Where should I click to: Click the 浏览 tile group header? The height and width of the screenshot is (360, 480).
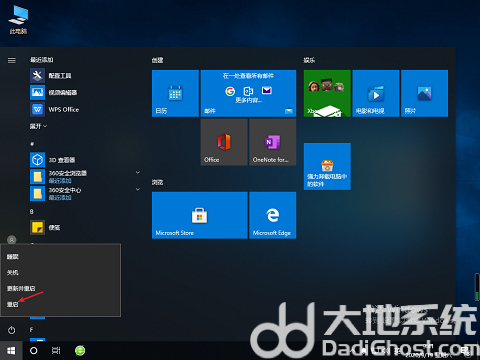tap(157, 182)
